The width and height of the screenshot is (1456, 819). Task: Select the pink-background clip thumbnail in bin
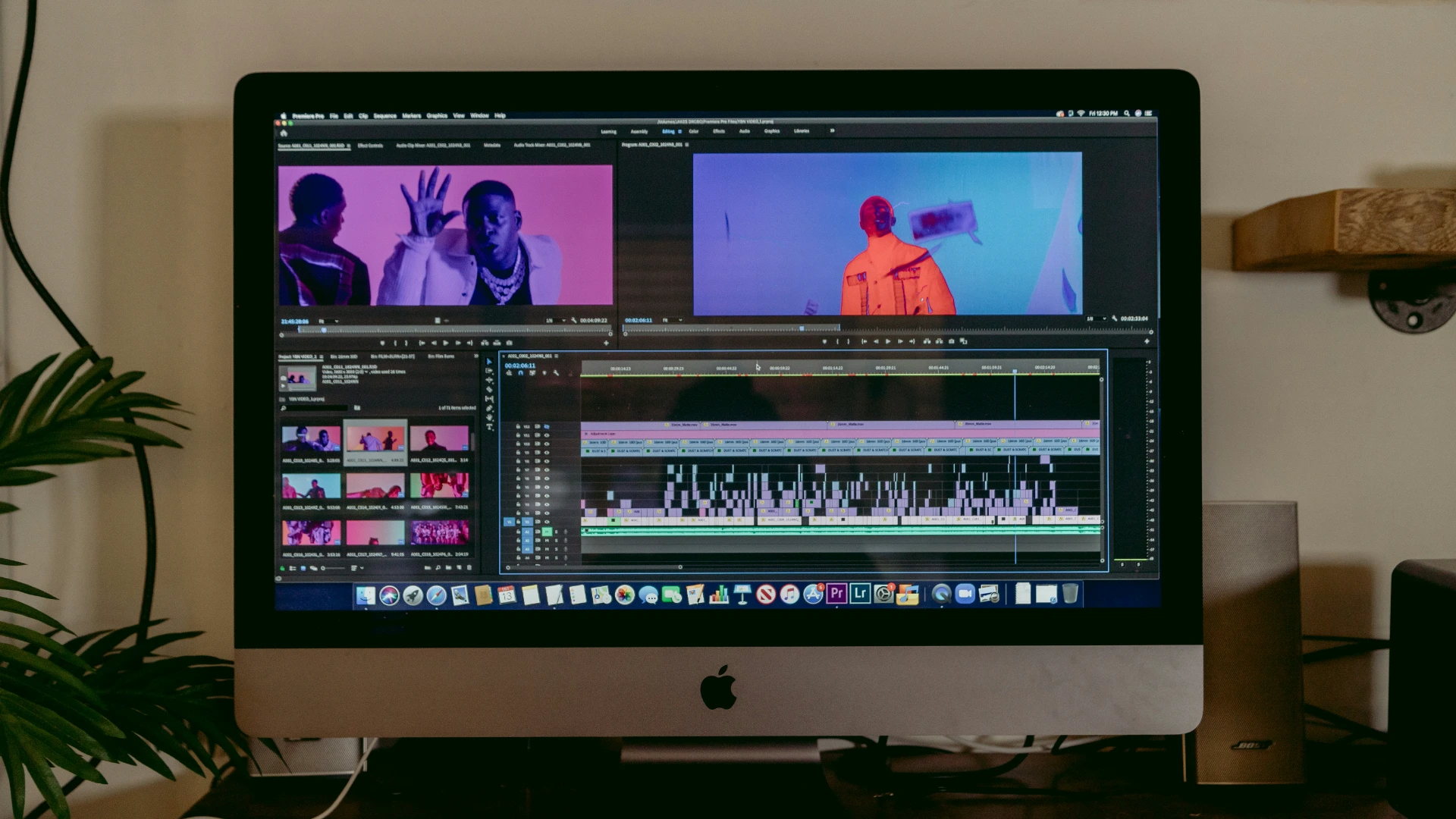point(375,533)
